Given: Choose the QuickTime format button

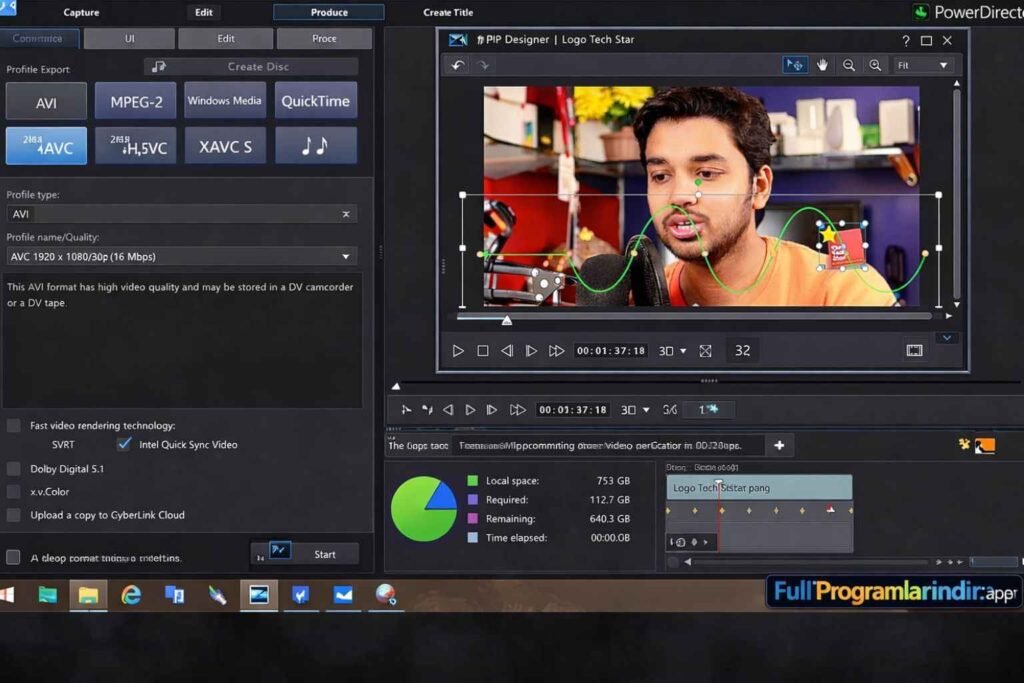Looking at the screenshot, I should [315, 101].
